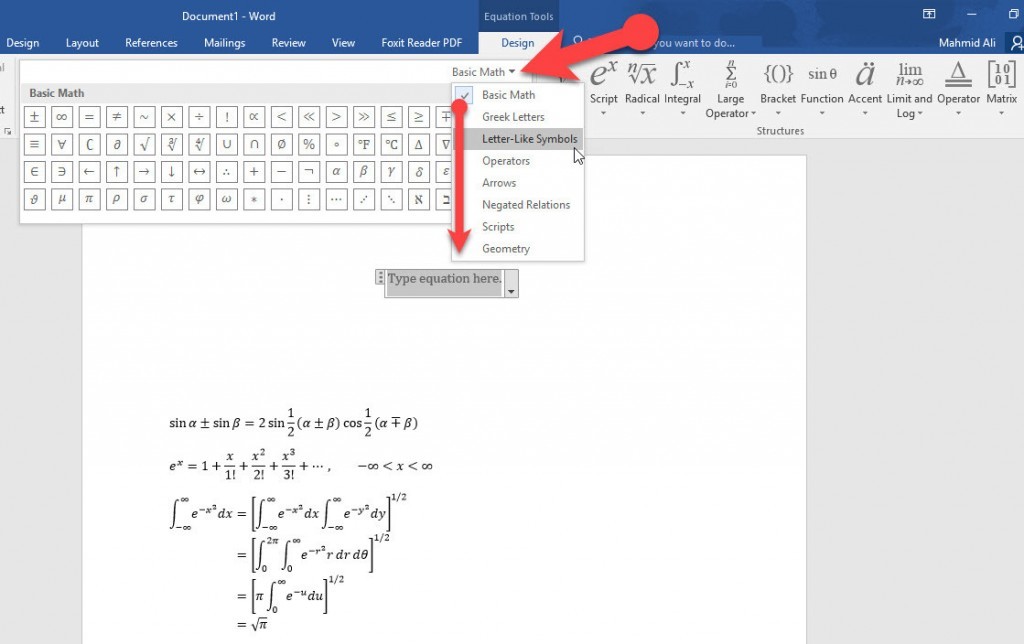The height and width of the screenshot is (644, 1024).
Task: Insert the mu symbol
Action: point(61,199)
